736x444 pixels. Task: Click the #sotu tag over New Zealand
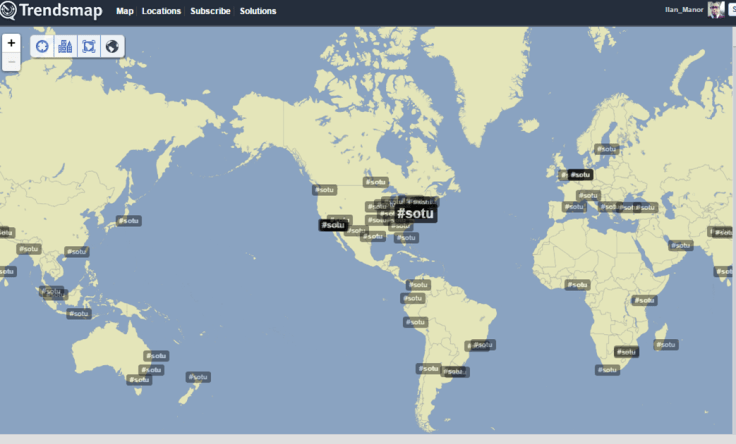(198, 377)
